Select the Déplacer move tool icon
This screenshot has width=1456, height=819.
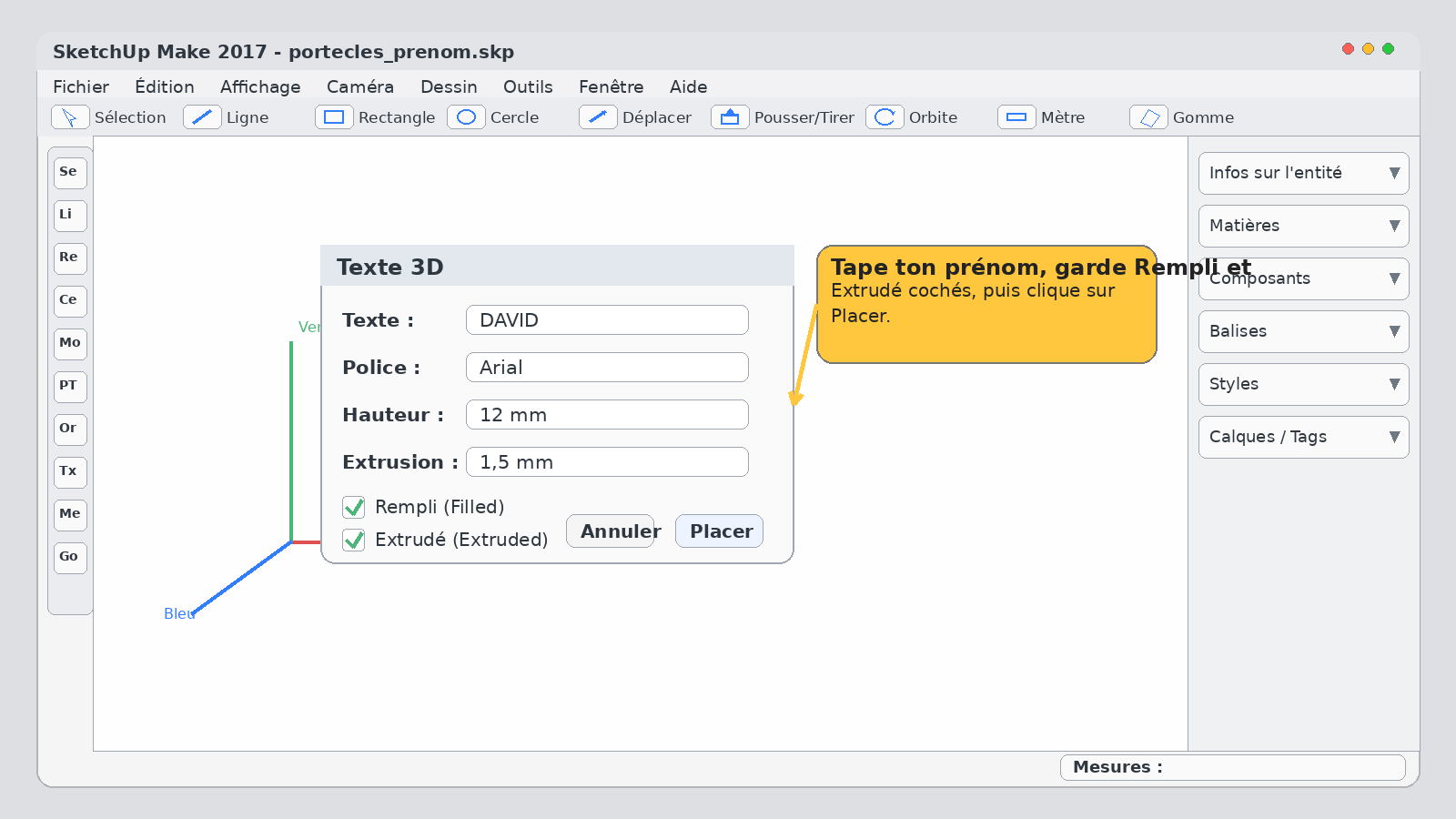(598, 117)
